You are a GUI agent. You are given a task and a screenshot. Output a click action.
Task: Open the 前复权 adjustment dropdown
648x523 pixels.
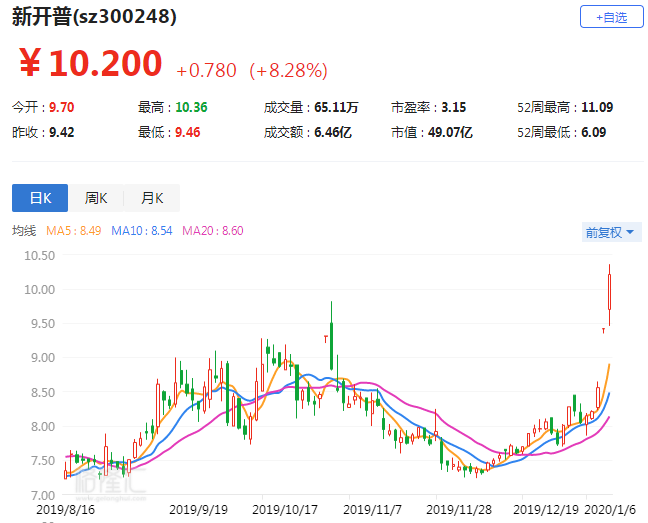pyautogui.click(x=611, y=232)
